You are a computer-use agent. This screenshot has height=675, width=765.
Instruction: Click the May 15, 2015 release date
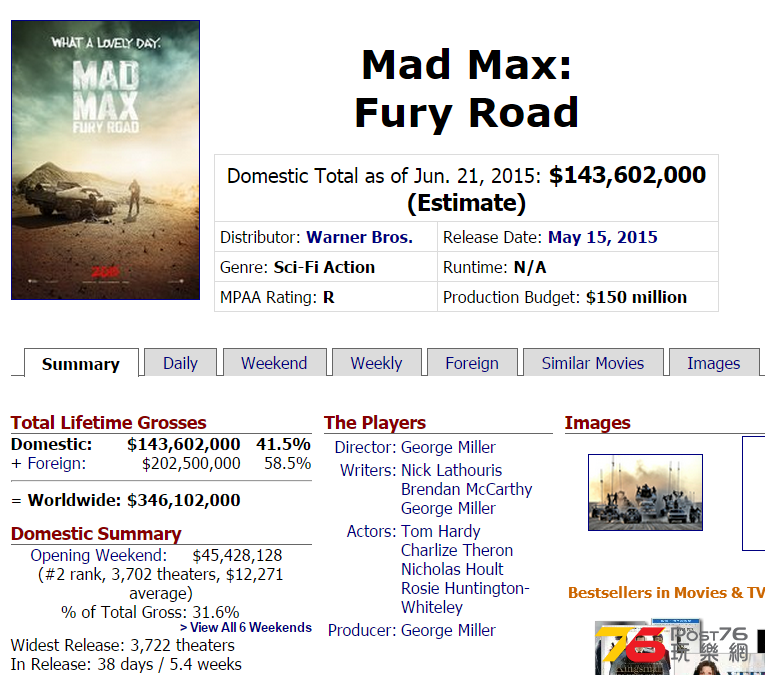603,237
